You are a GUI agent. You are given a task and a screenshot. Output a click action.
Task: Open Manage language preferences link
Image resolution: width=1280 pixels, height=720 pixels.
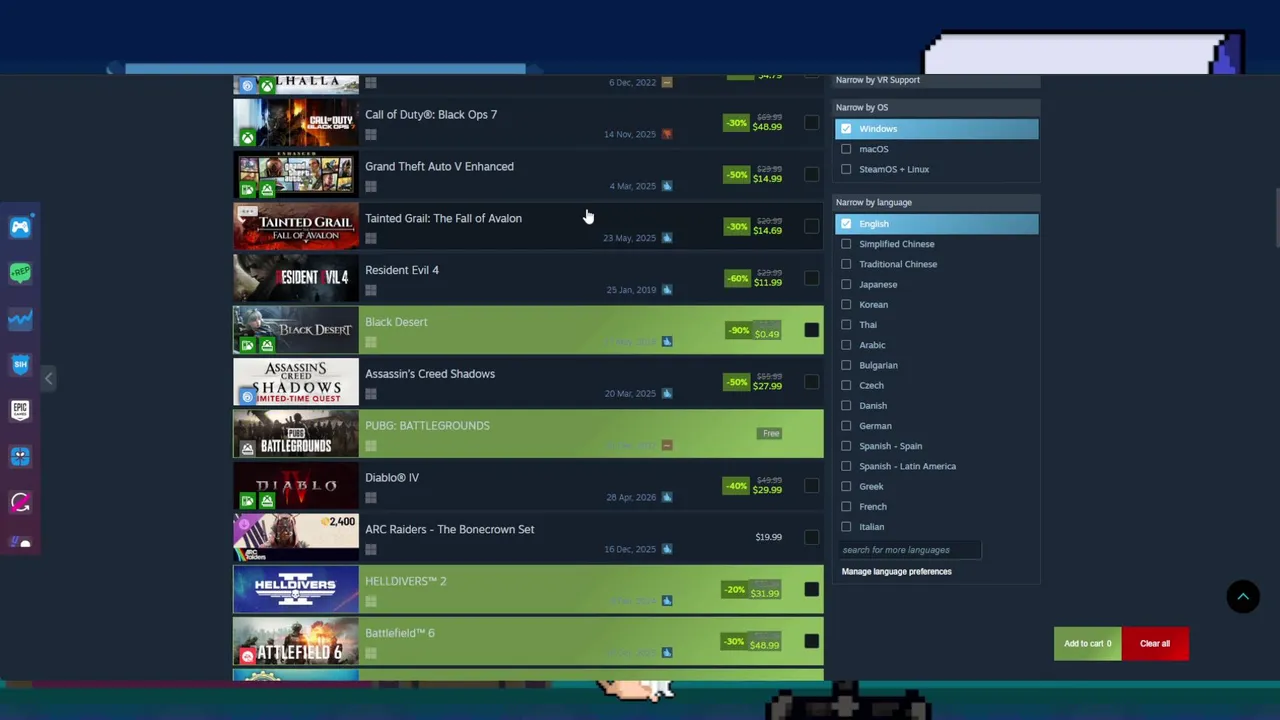897,572
